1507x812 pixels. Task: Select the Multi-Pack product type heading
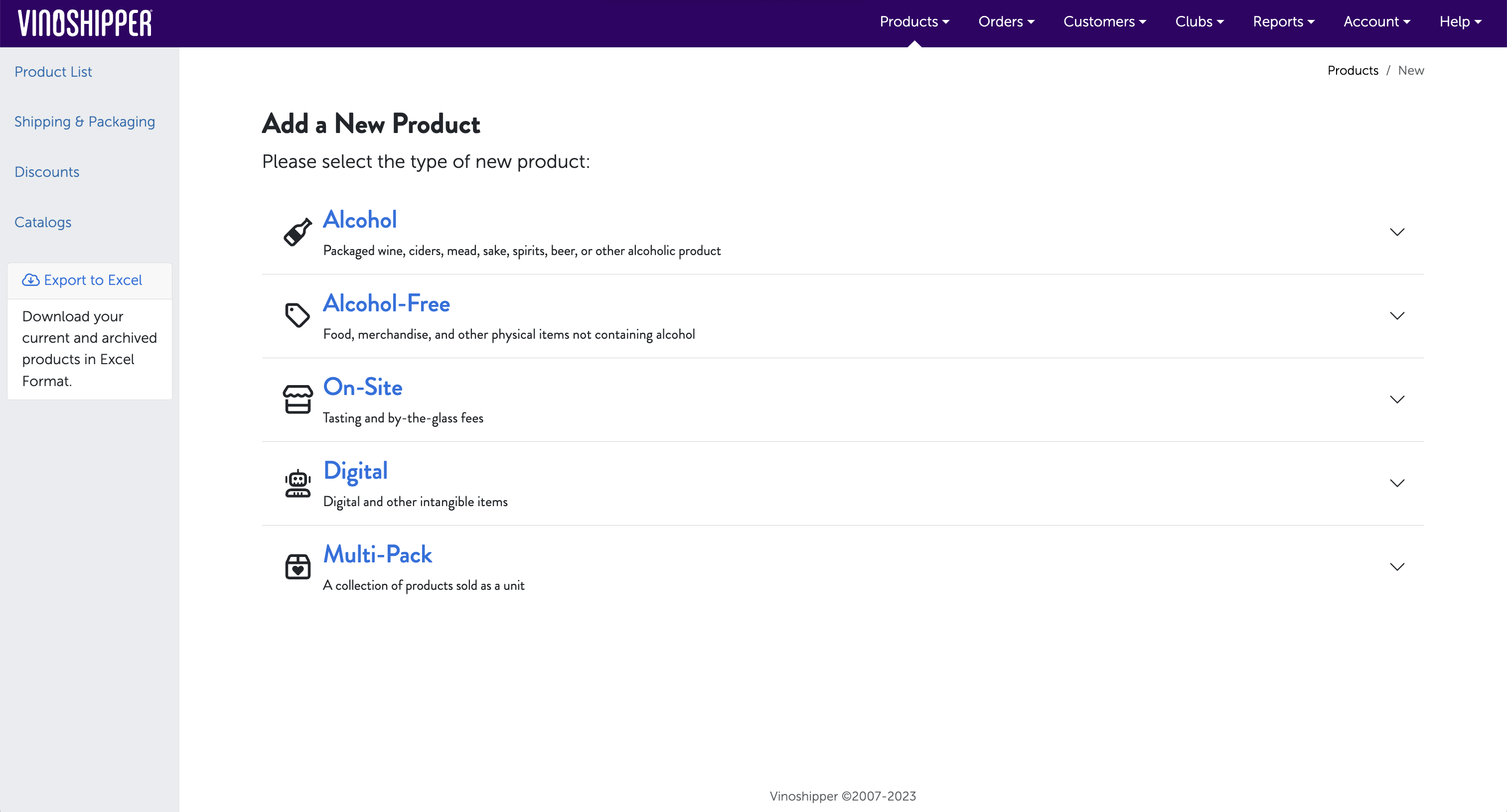(377, 554)
